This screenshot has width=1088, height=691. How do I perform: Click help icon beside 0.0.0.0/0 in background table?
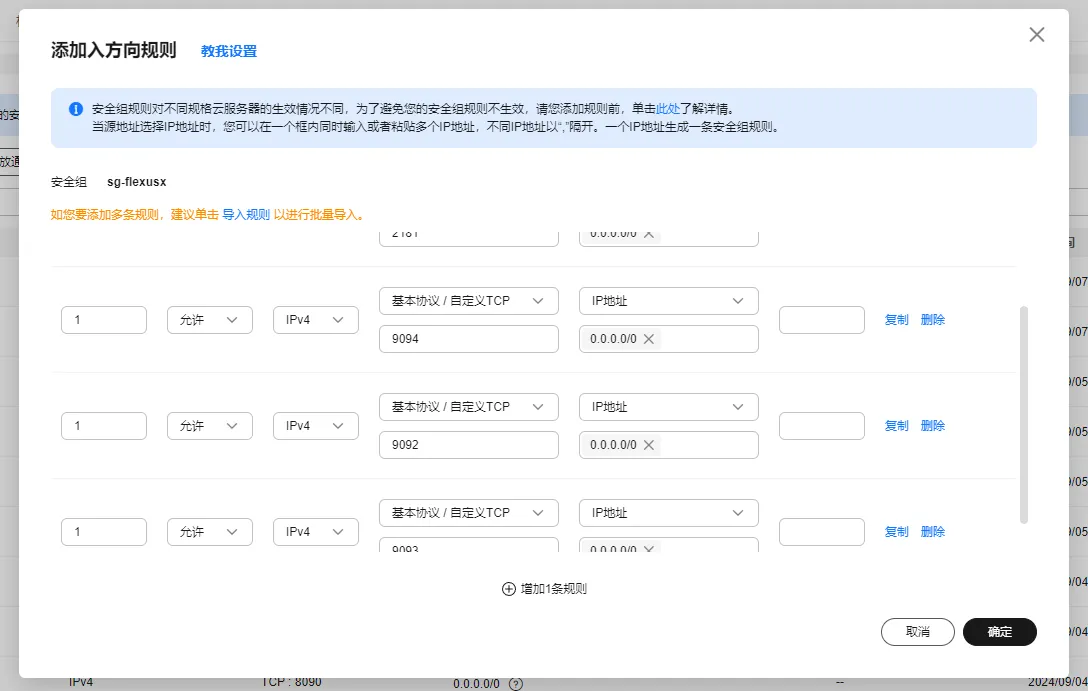(516, 684)
